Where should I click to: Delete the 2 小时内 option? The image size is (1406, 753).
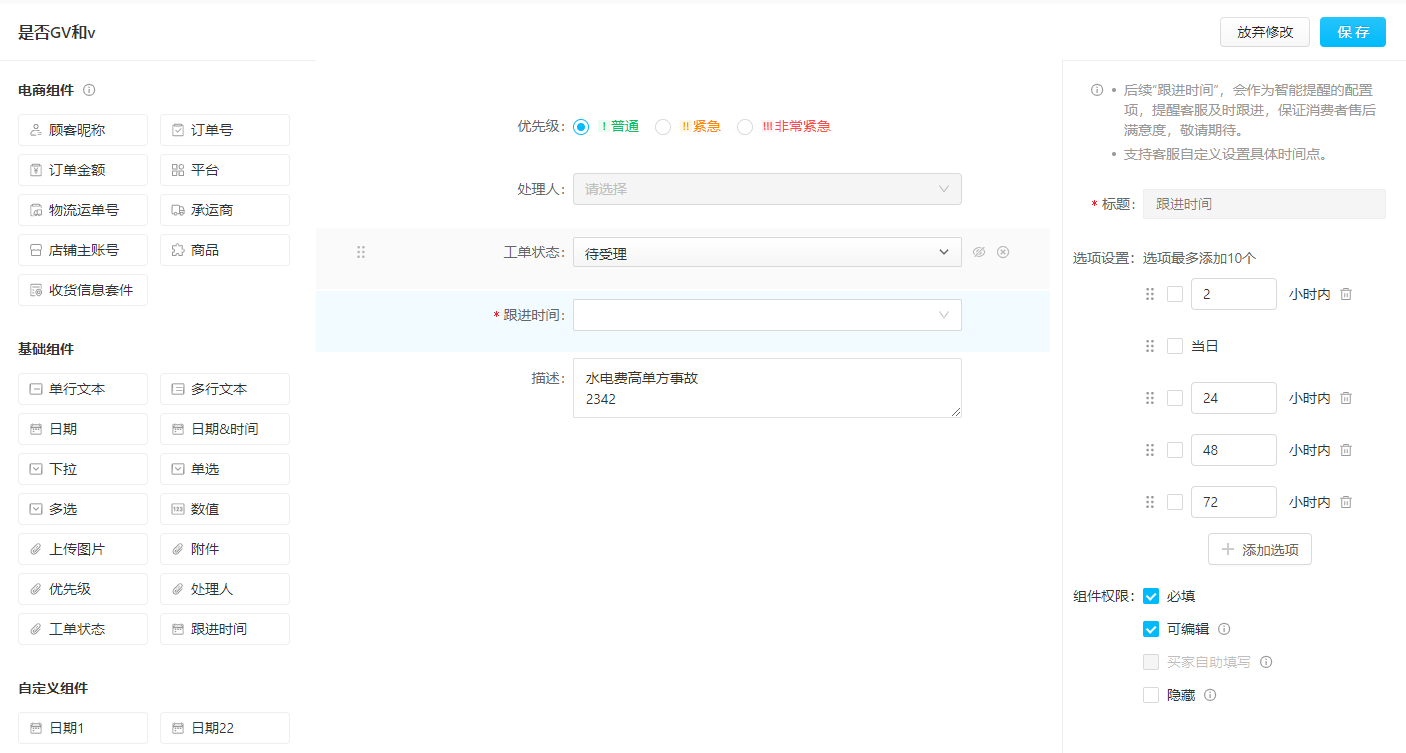coord(1346,294)
